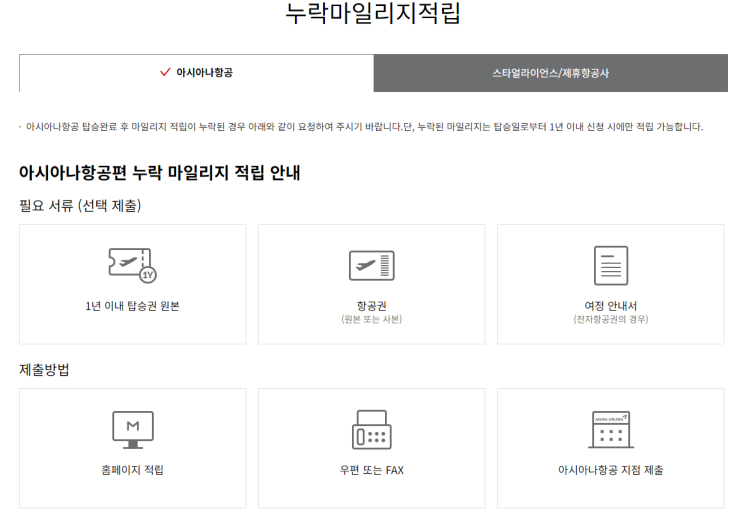This screenshot has width=743, height=518.
Task: Select the 1년 이내 탑승권 원본 label
Action: tap(132, 306)
